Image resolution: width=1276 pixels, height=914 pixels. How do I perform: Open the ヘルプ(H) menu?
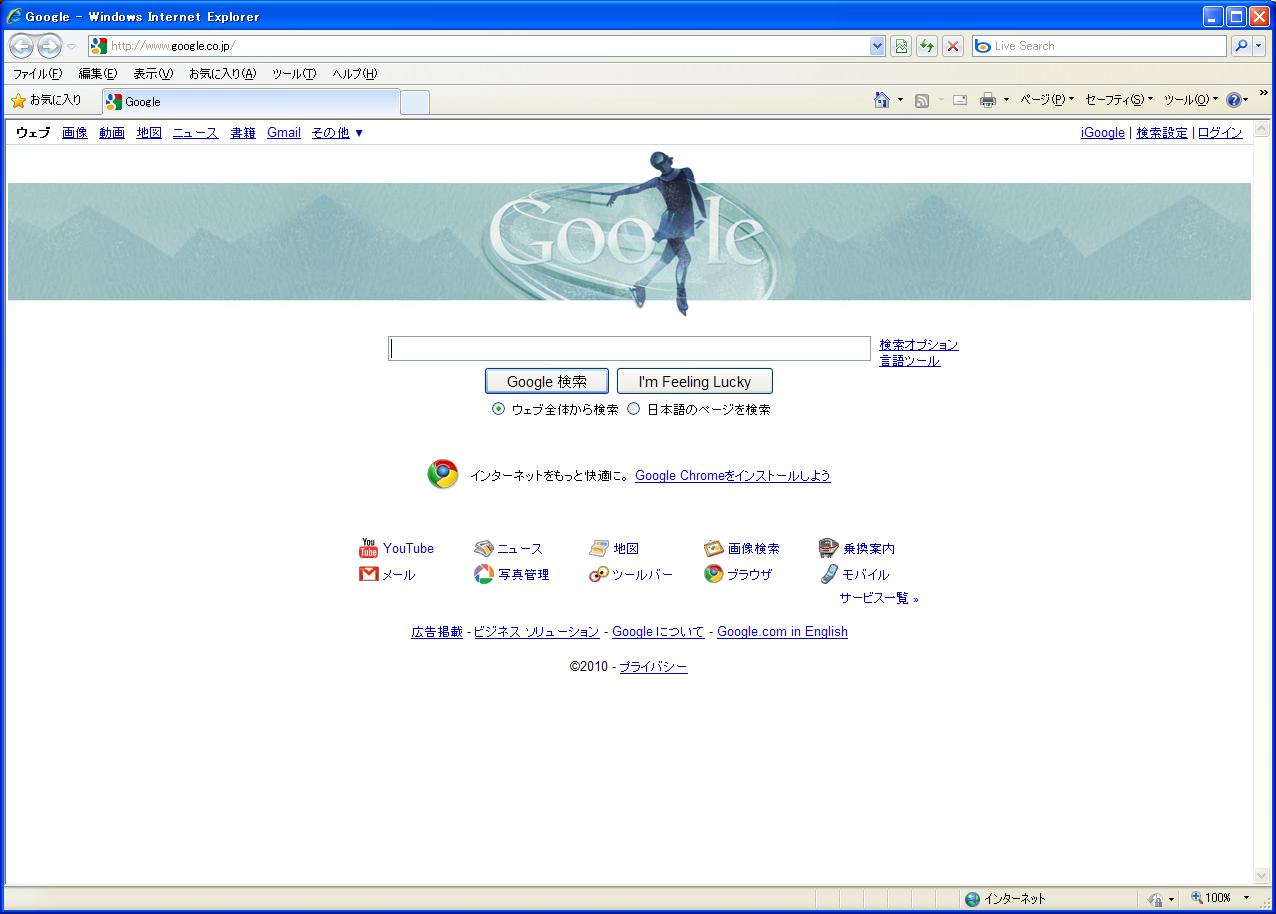(355, 74)
